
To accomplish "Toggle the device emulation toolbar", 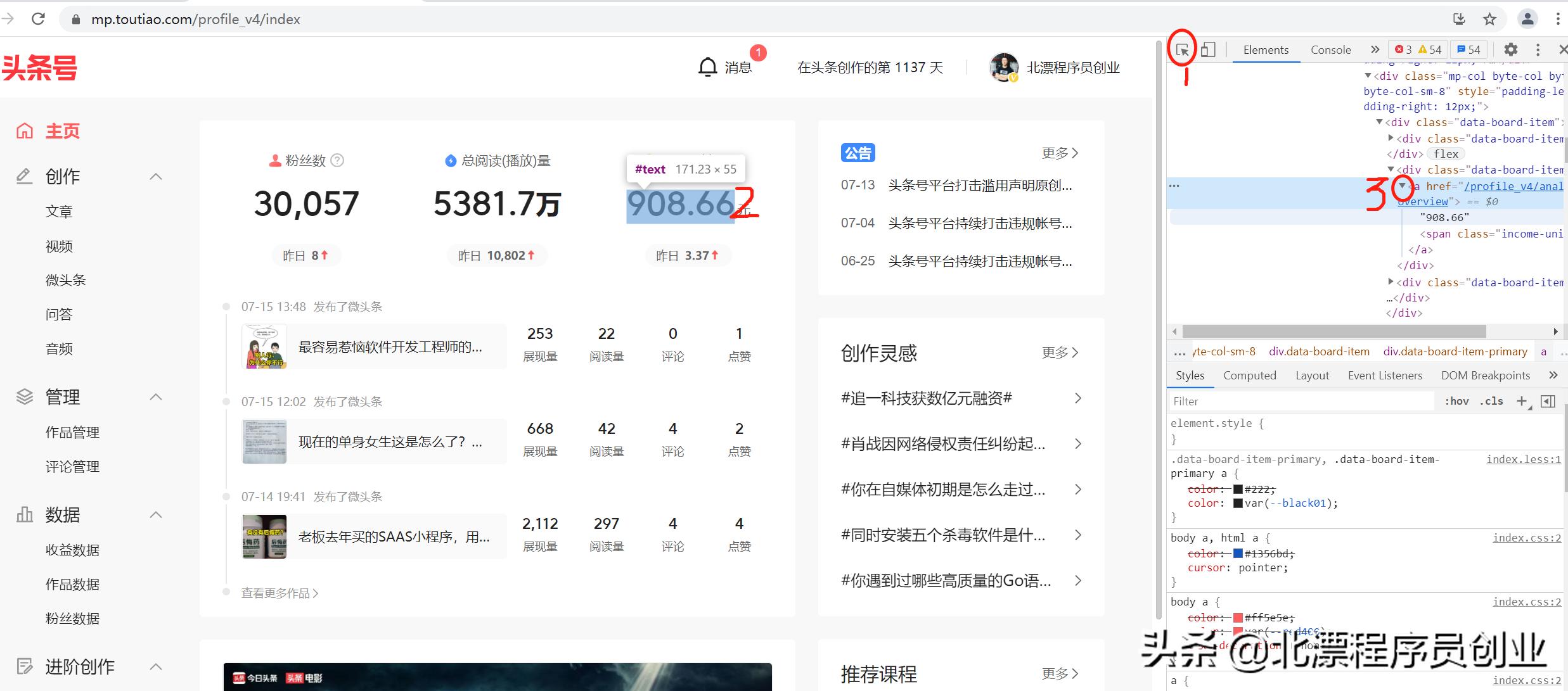I will click(1208, 49).
